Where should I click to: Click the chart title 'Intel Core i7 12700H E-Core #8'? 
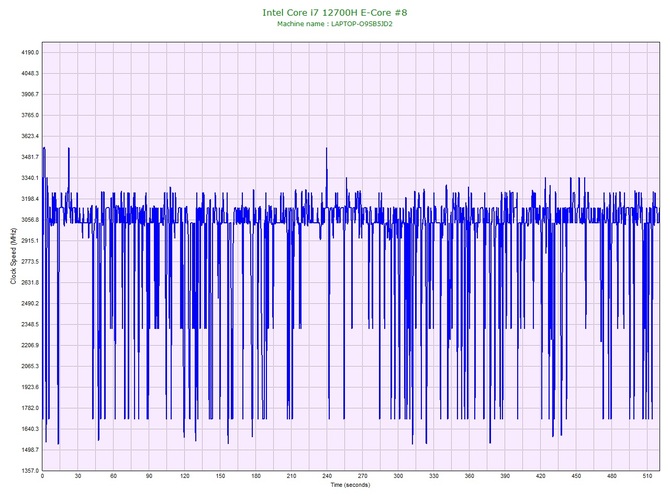point(335,12)
